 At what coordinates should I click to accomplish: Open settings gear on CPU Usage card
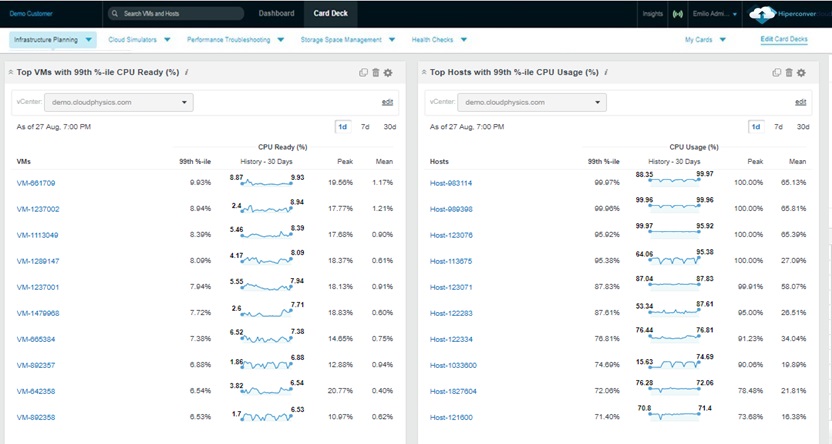[801, 73]
